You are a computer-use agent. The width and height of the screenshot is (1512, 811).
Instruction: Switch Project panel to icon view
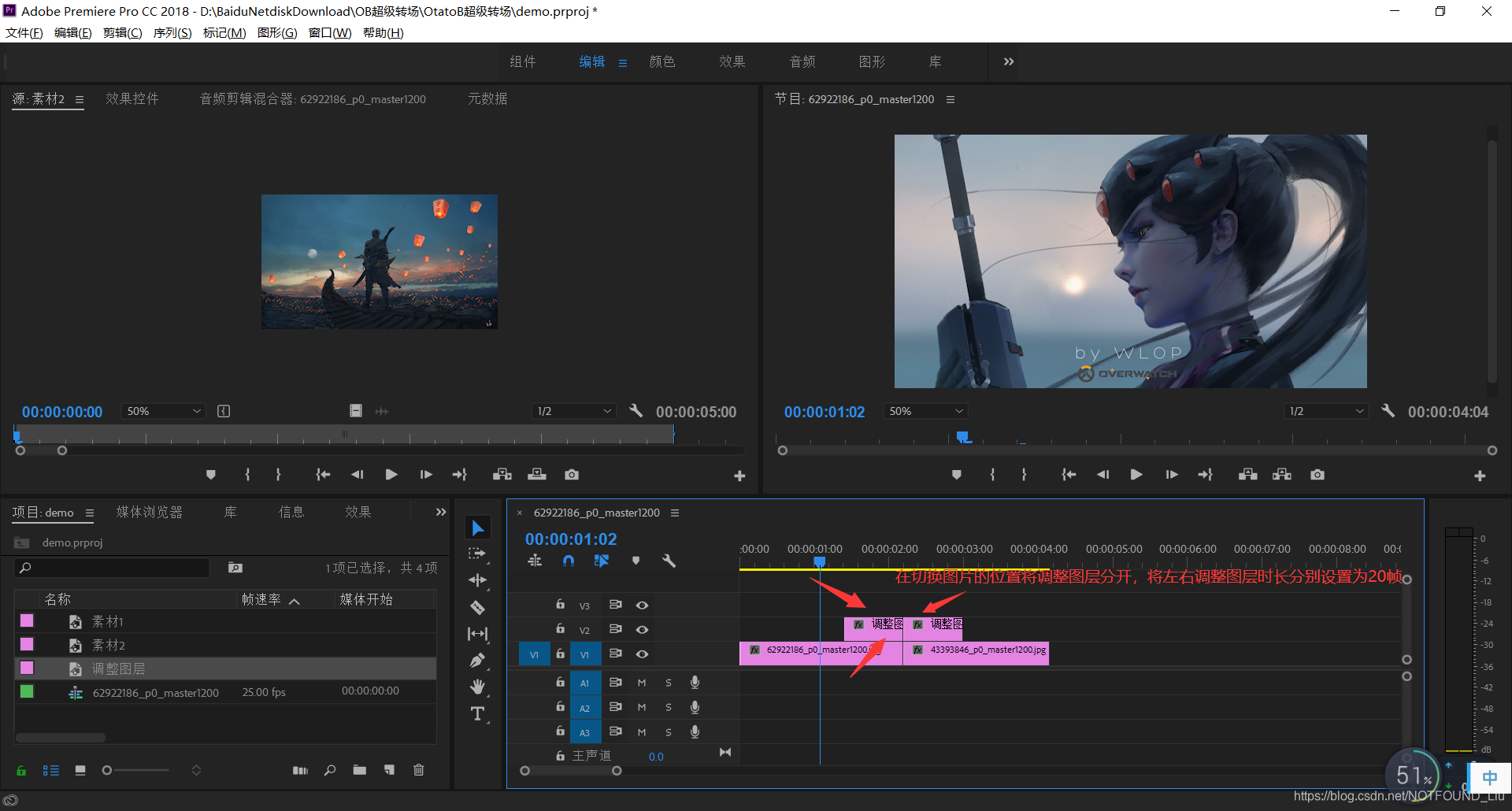pyautogui.click(x=80, y=770)
